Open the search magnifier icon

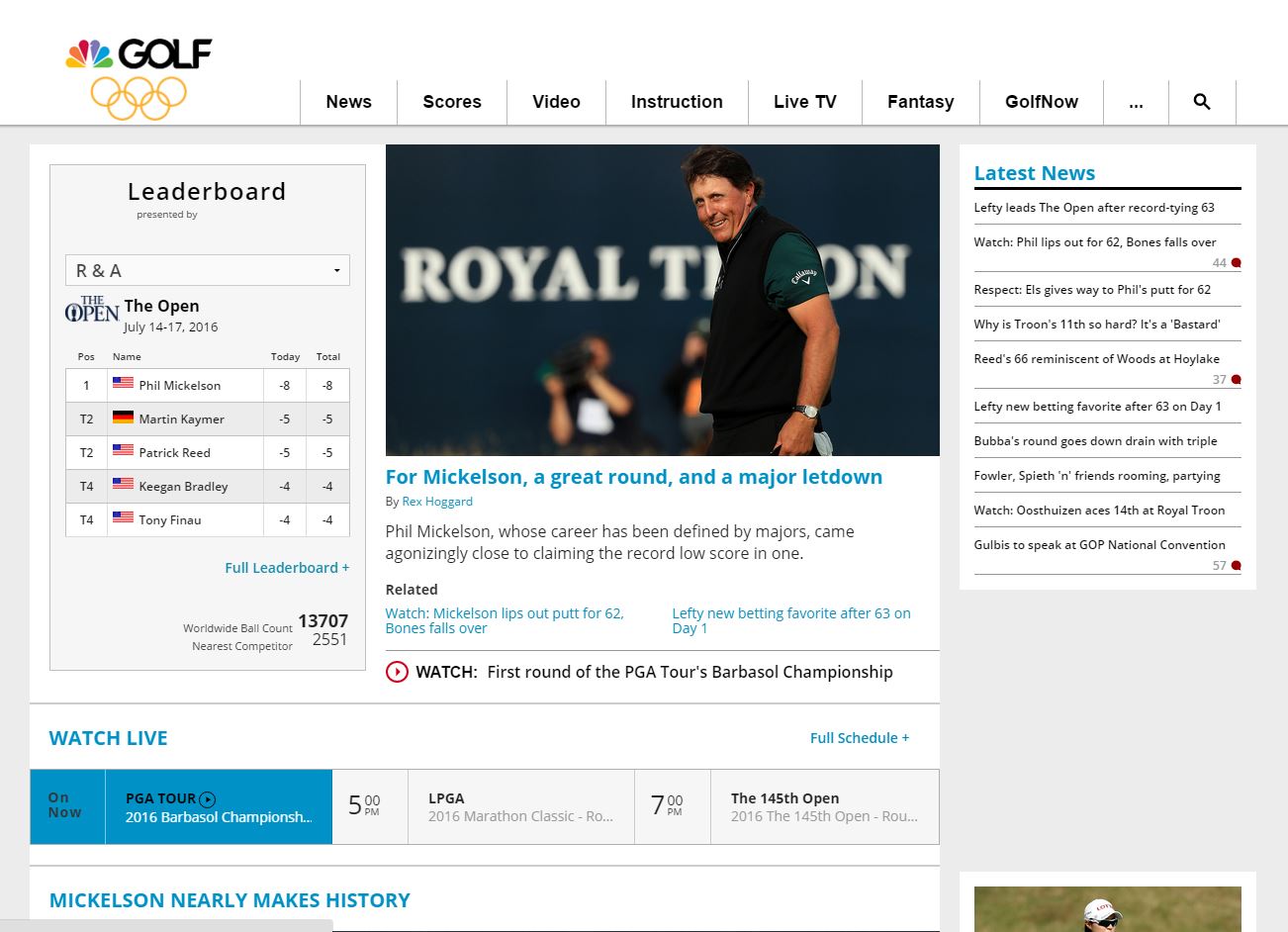pos(1202,102)
